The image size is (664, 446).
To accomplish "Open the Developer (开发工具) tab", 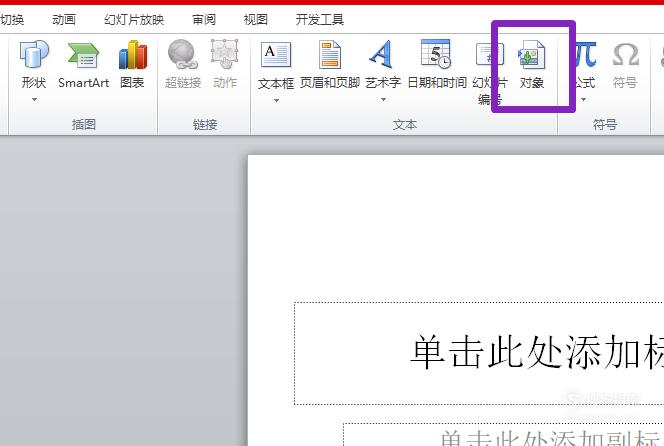I will [320, 19].
